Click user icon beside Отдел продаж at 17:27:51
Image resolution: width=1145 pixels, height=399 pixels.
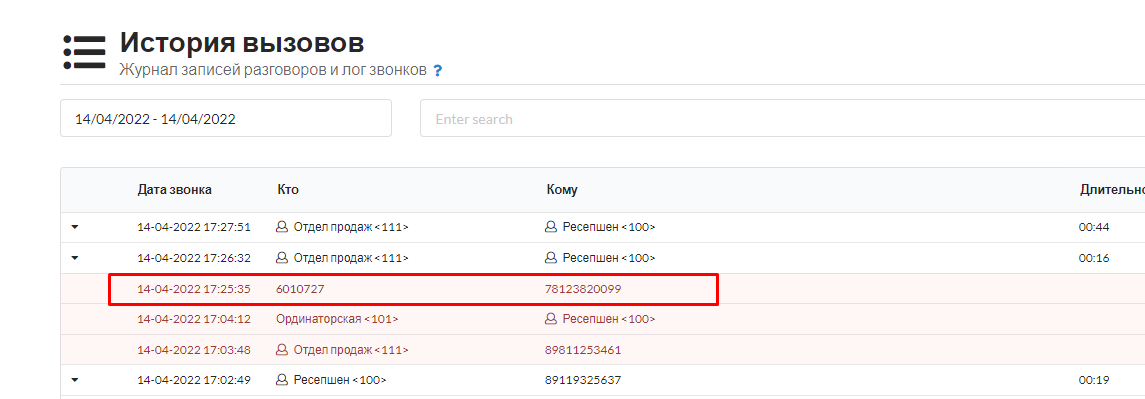tap(282, 227)
